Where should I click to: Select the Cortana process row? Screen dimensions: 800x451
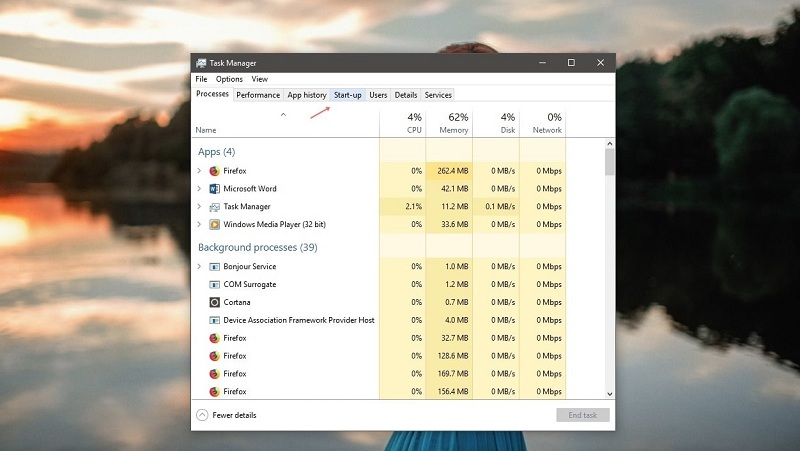point(379,302)
